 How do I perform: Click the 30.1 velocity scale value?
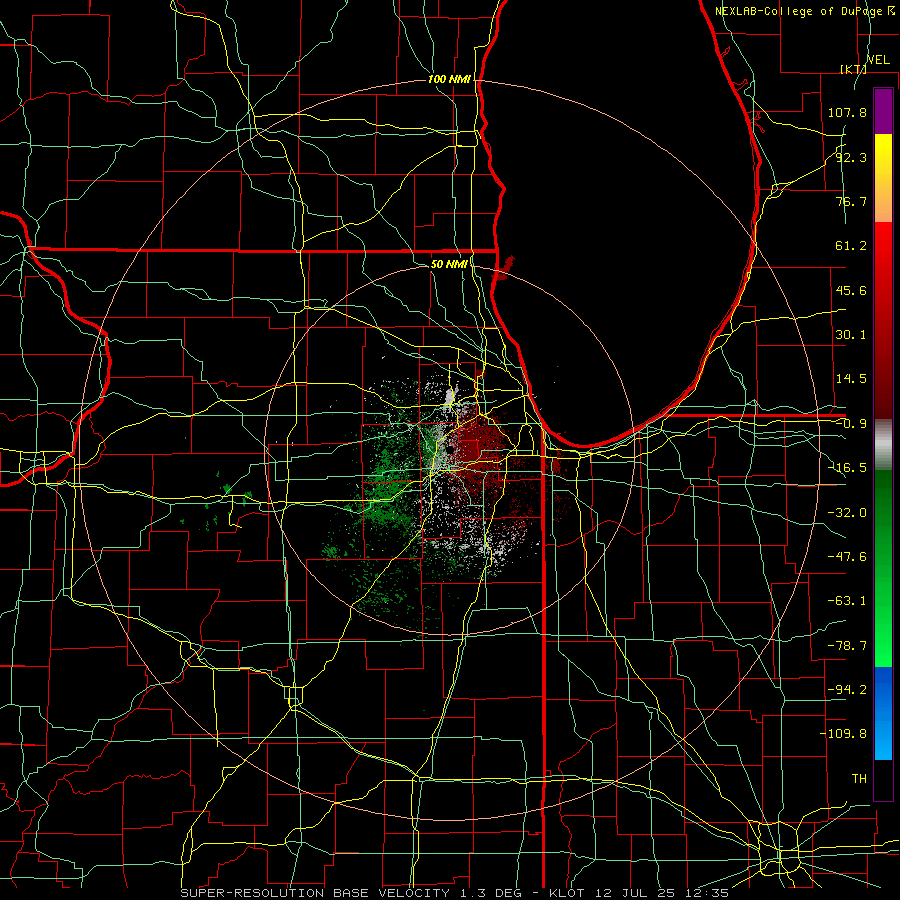pos(851,335)
